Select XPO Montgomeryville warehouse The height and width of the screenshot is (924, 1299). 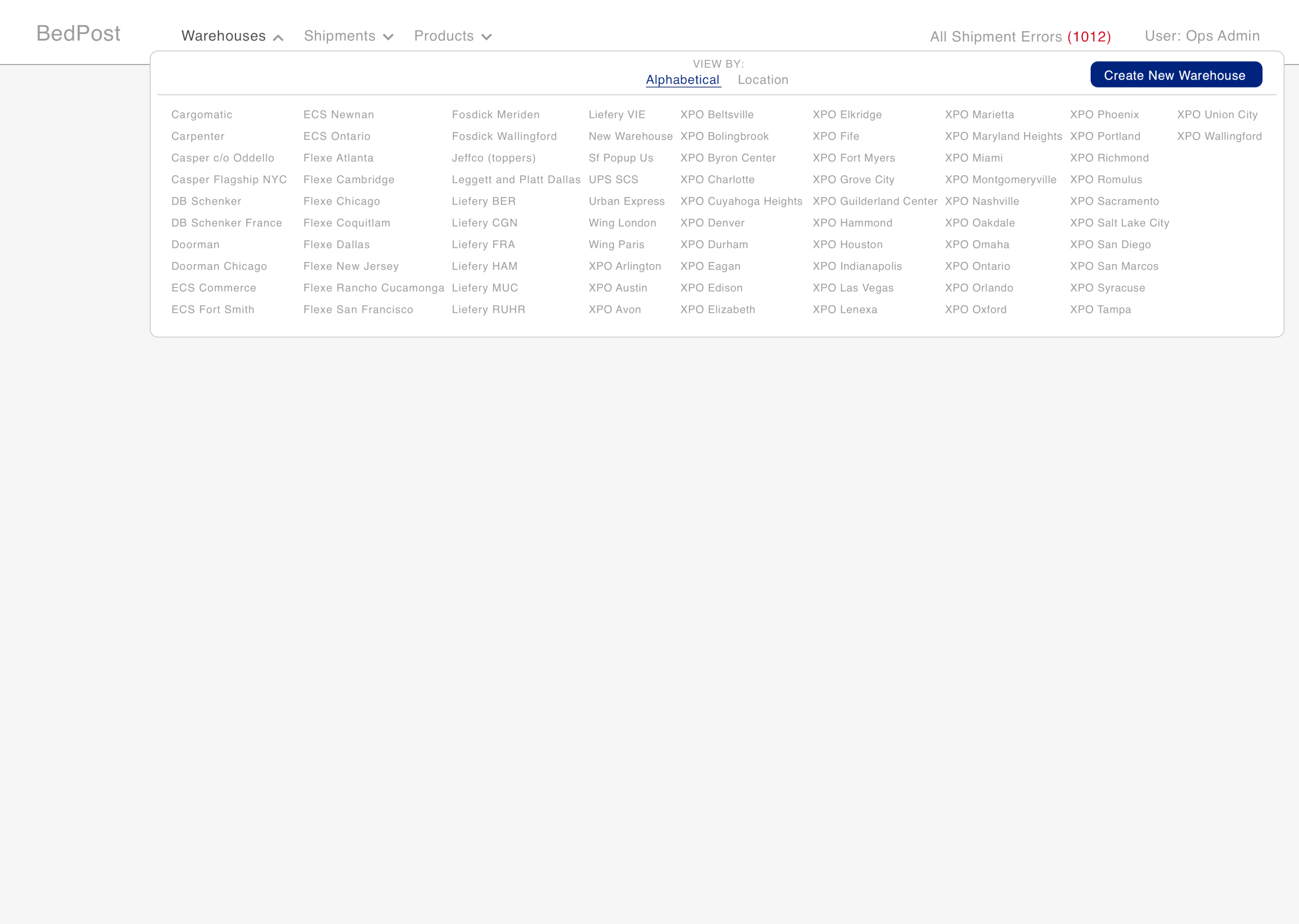(x=1000, y=179)
